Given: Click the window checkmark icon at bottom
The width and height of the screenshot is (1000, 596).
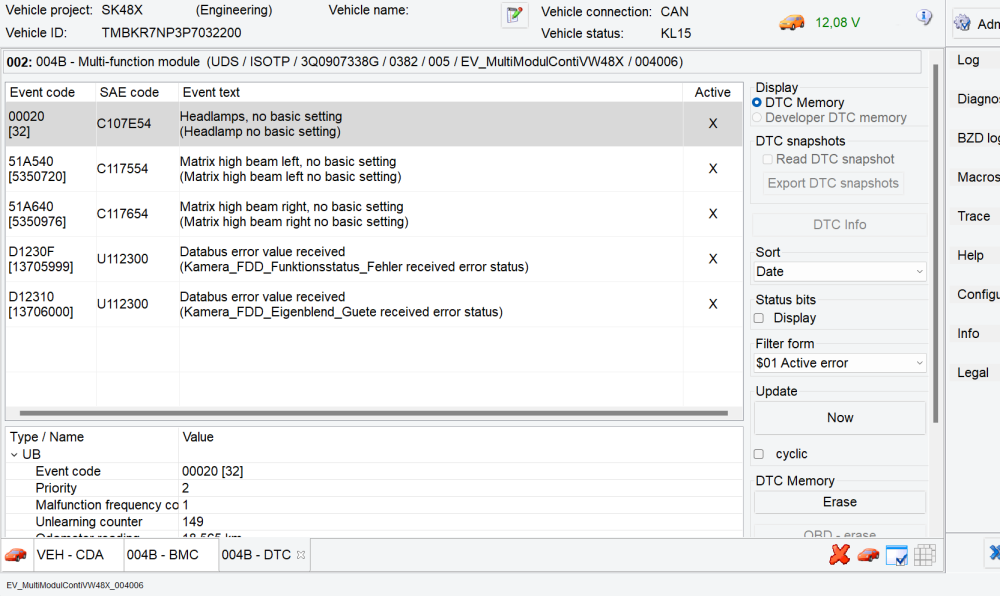Looking at the screenshot, I should click(x=896, y=555).
